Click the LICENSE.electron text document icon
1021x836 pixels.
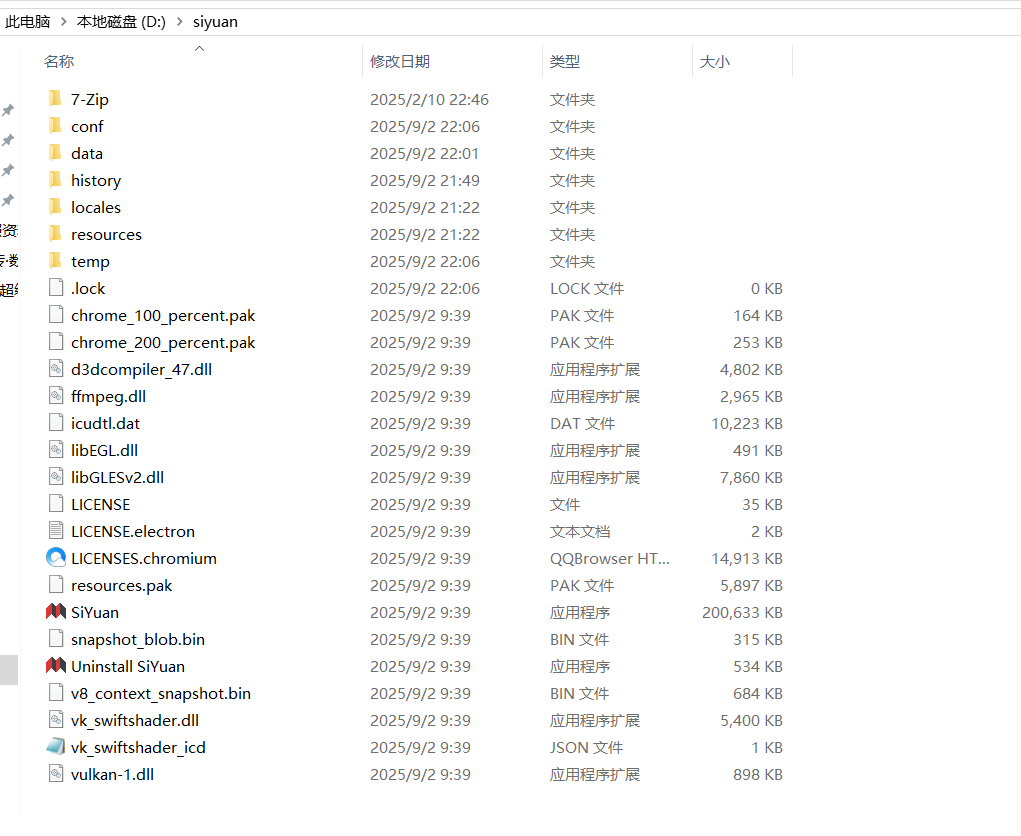coord(56,531)
